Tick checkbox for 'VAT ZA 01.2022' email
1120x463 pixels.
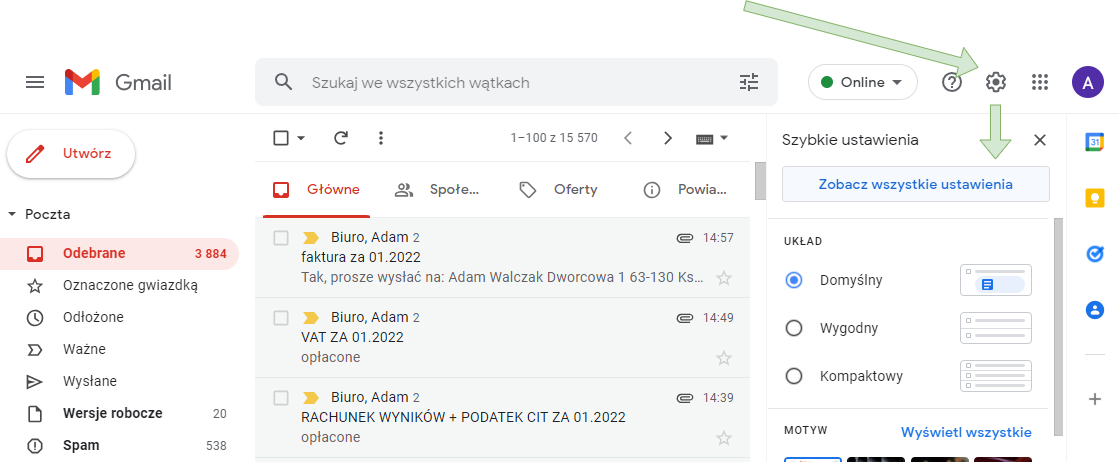(282, 318)
